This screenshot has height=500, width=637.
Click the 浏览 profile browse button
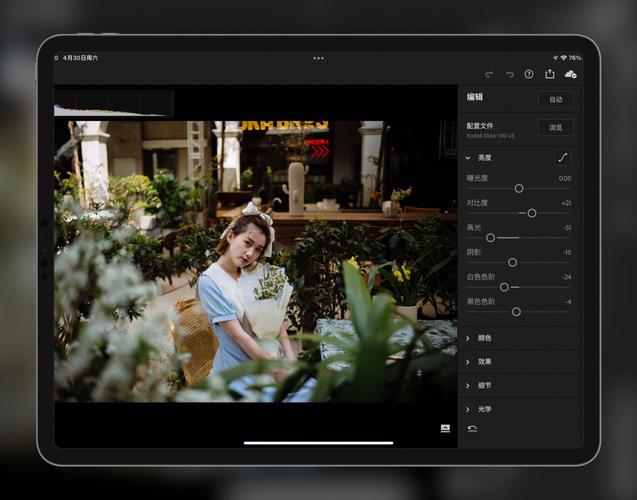point(555,128)
